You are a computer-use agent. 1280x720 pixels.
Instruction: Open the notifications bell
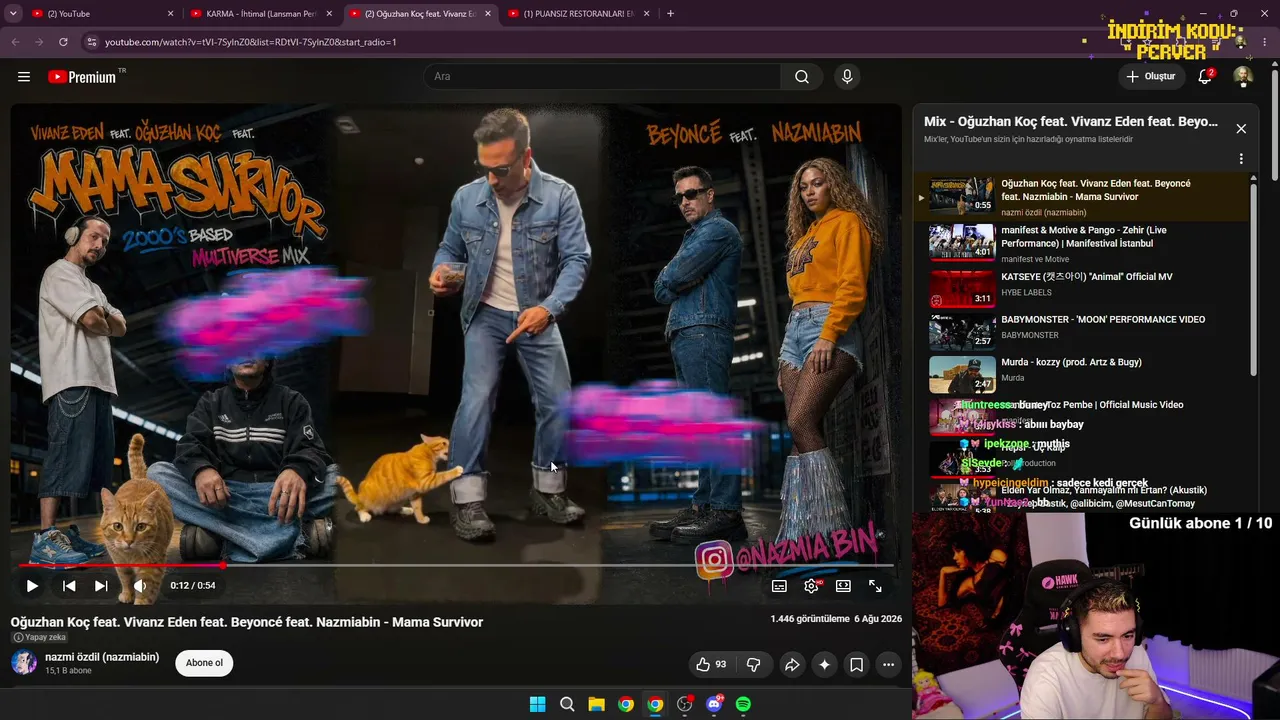tap(1205, 76)
